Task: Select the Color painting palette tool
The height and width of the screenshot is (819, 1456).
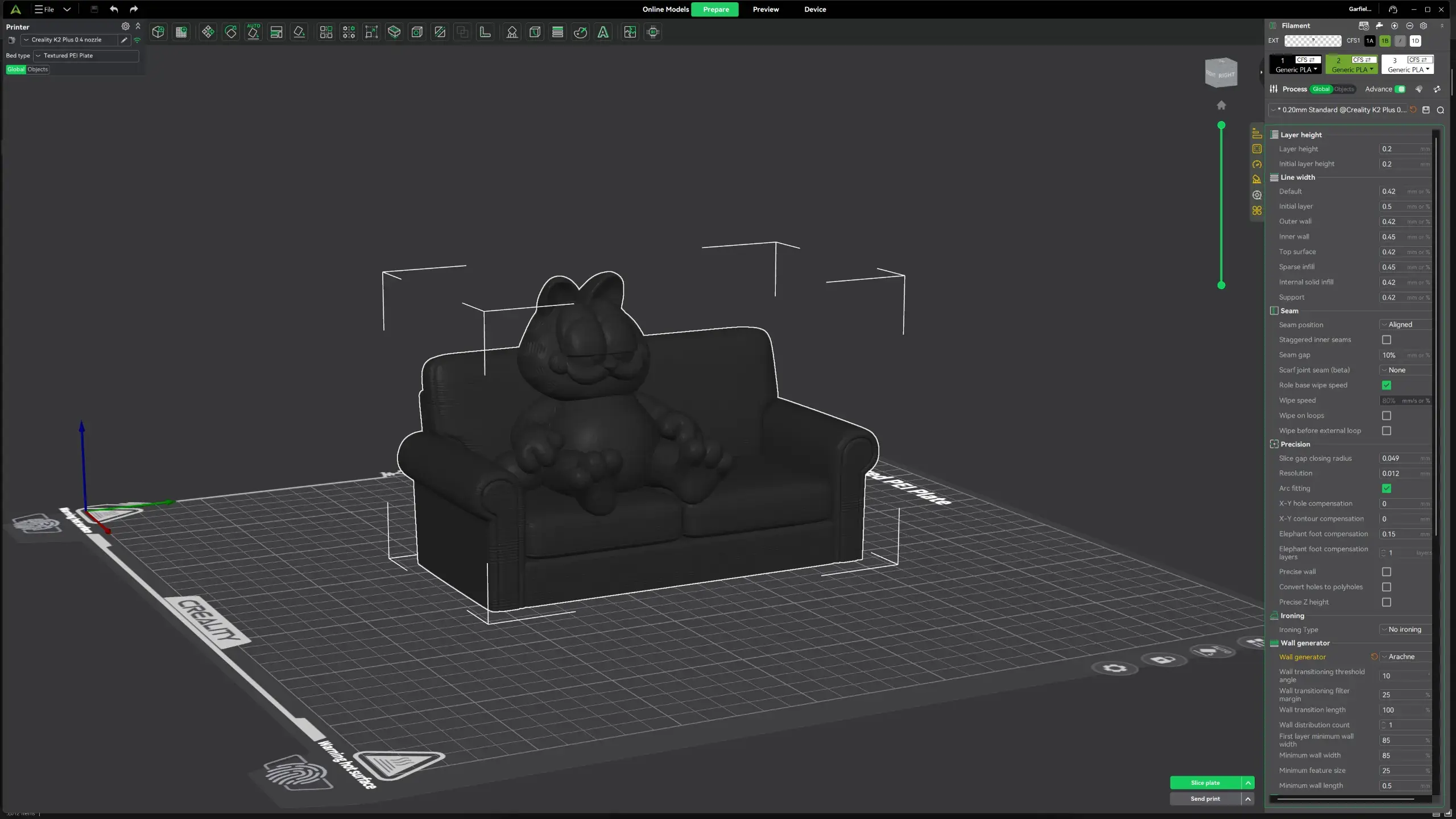Action: click(x=580, y=32)
